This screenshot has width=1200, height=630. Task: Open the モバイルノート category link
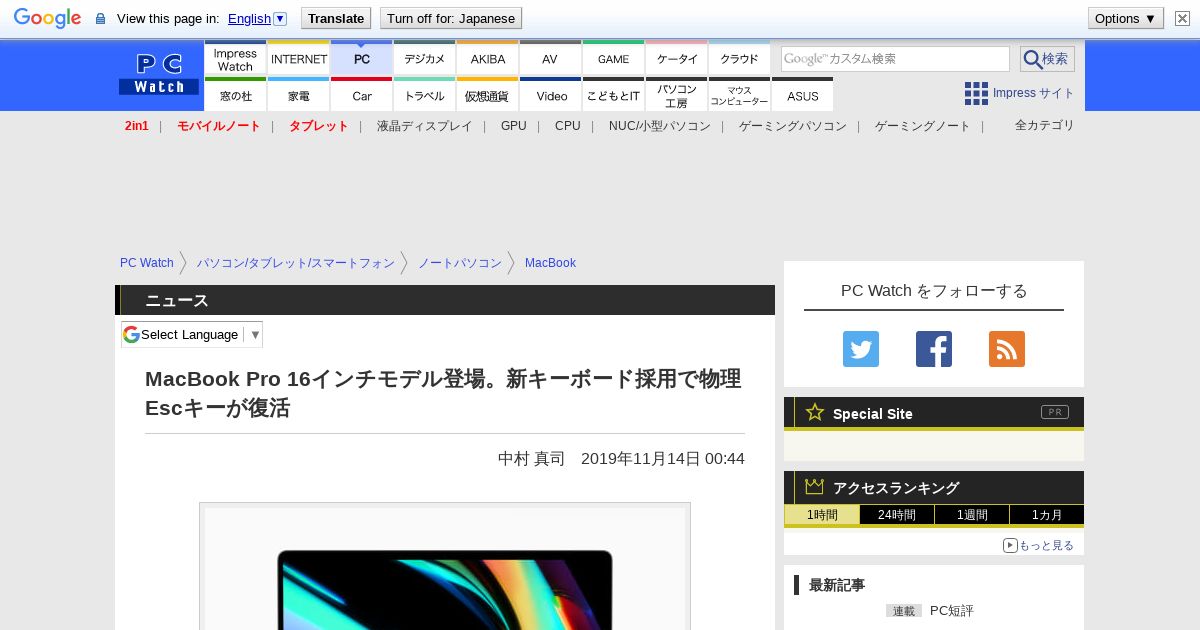click(218, 126)
